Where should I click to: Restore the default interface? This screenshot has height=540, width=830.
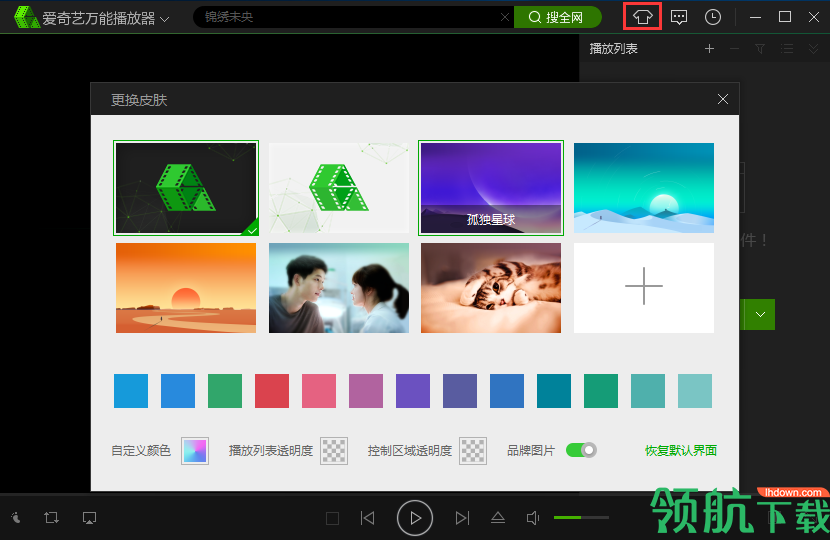[x=681, y=451]
